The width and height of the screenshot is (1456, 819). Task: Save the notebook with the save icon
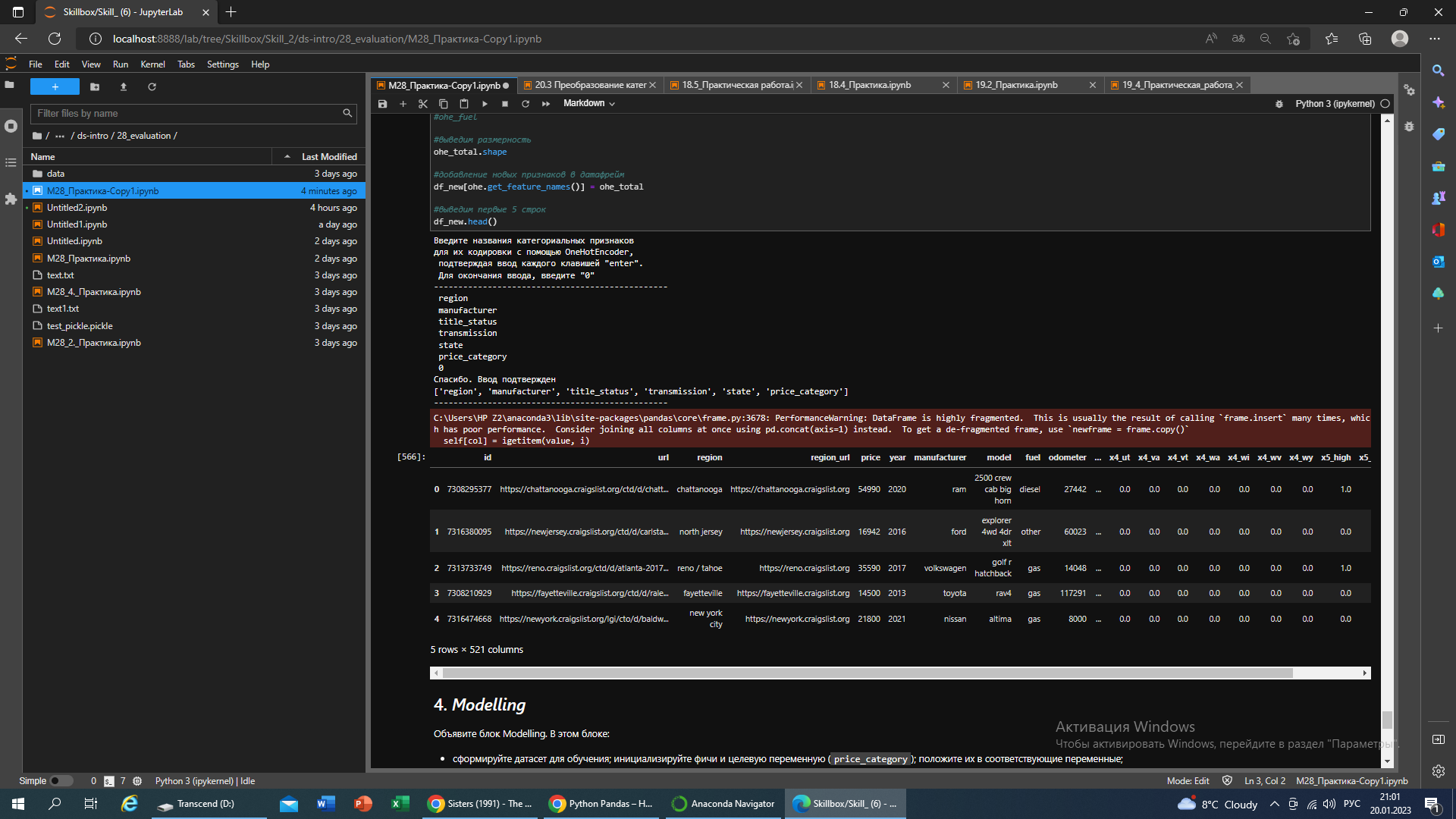click(x=382, y=104)
